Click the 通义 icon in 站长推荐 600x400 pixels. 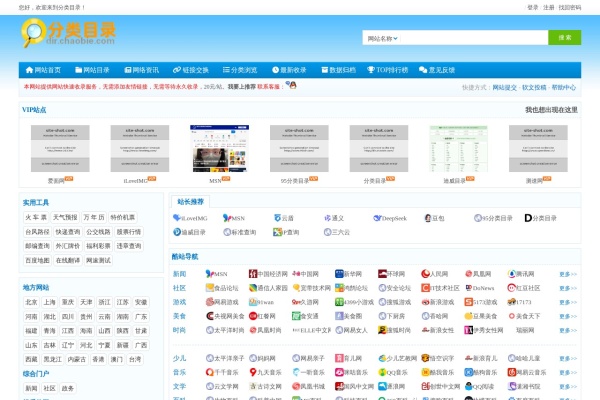click(x=328, y=218)
